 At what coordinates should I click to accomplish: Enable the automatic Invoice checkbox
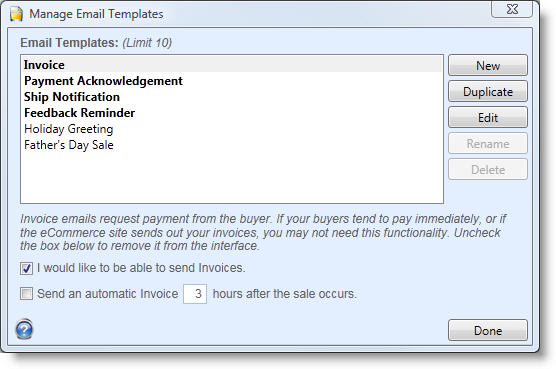pos(26,293)
